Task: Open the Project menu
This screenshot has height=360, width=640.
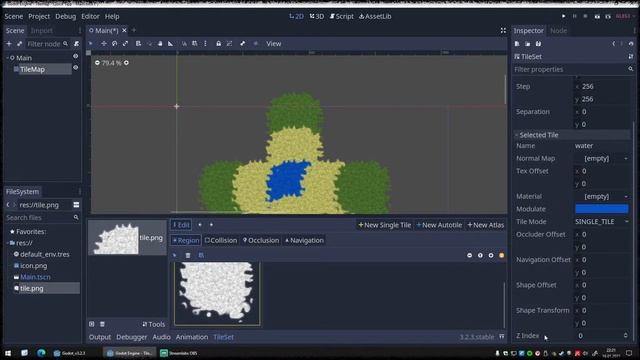Action: click(39, 16)
